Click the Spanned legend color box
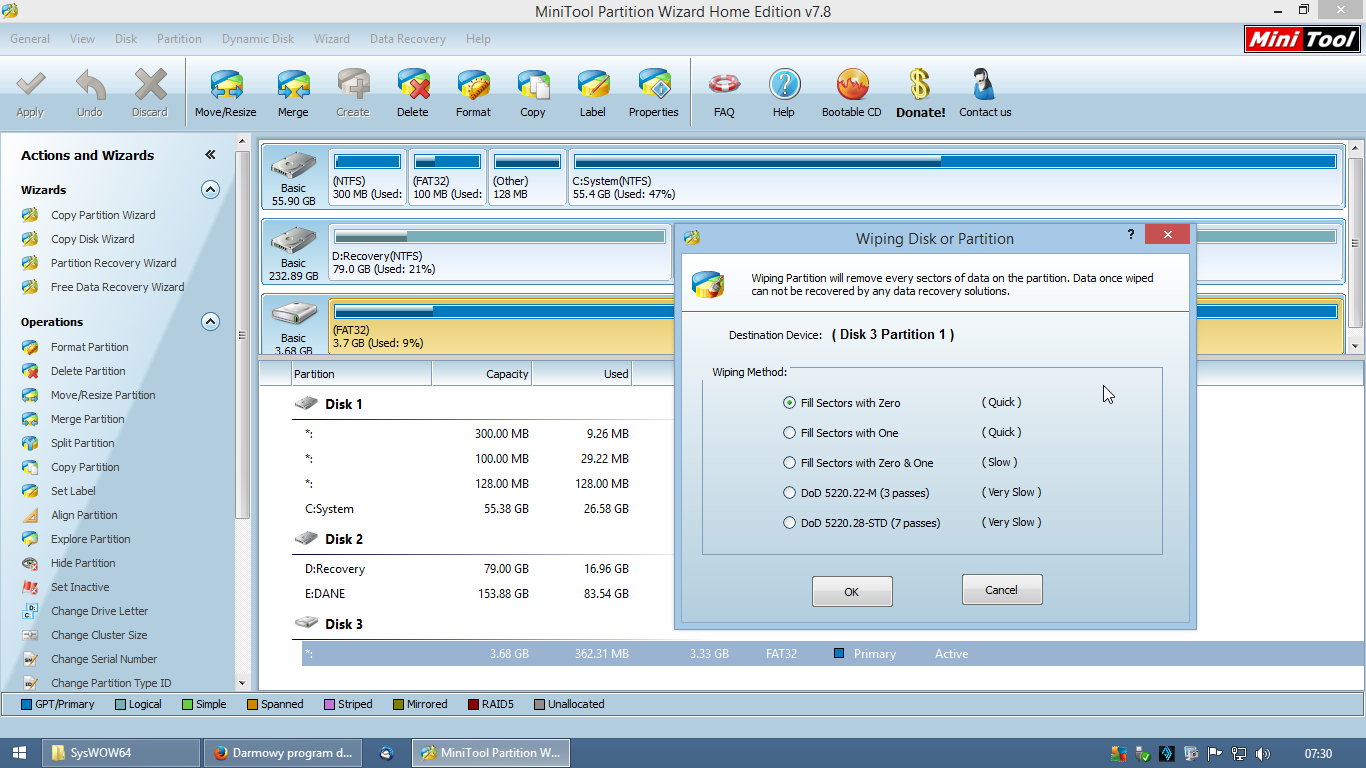This screenshot has width=1366, height=768. [x=253, y=704]
